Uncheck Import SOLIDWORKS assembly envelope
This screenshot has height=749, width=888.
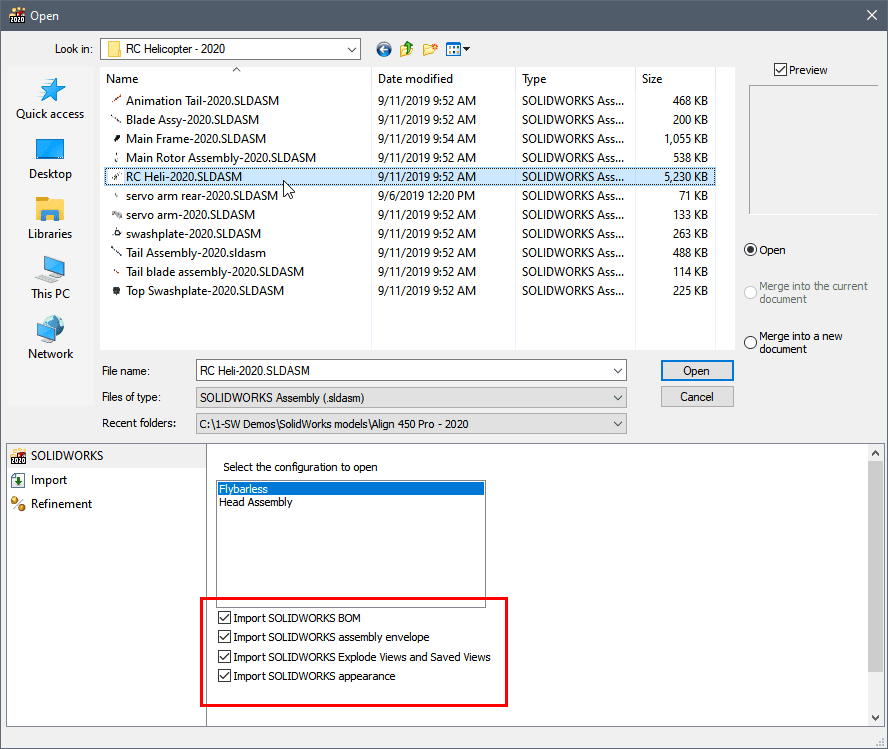coord(224,637)
